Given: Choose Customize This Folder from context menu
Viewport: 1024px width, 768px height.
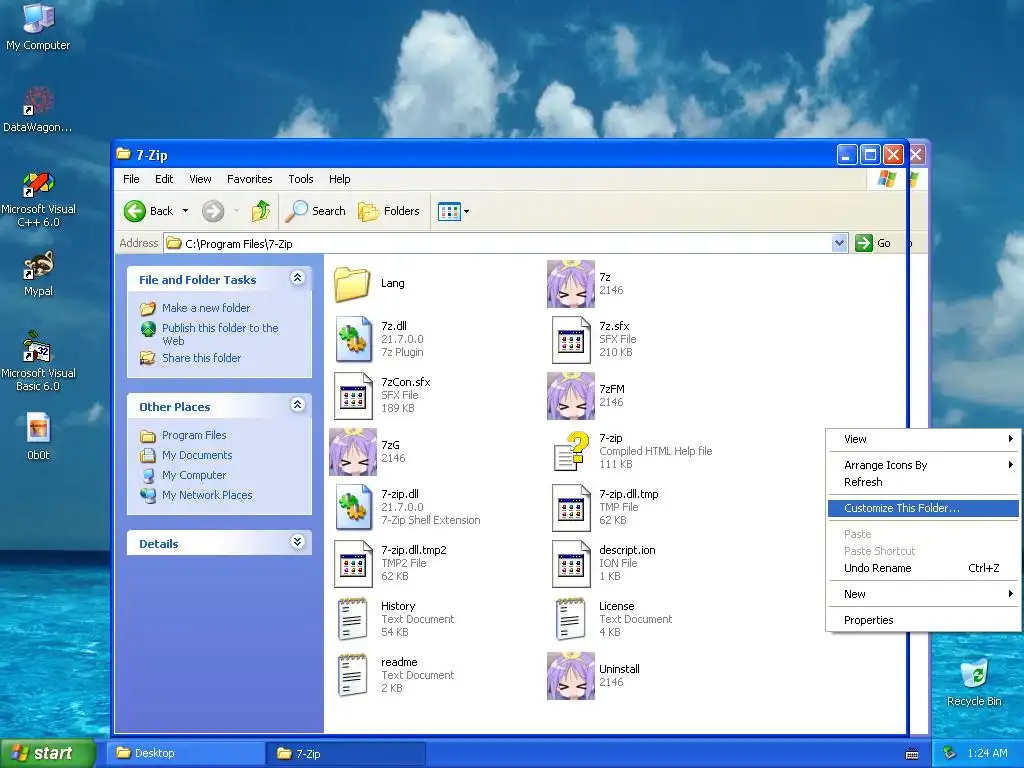Looking at the screenshot, I should 923,508.
